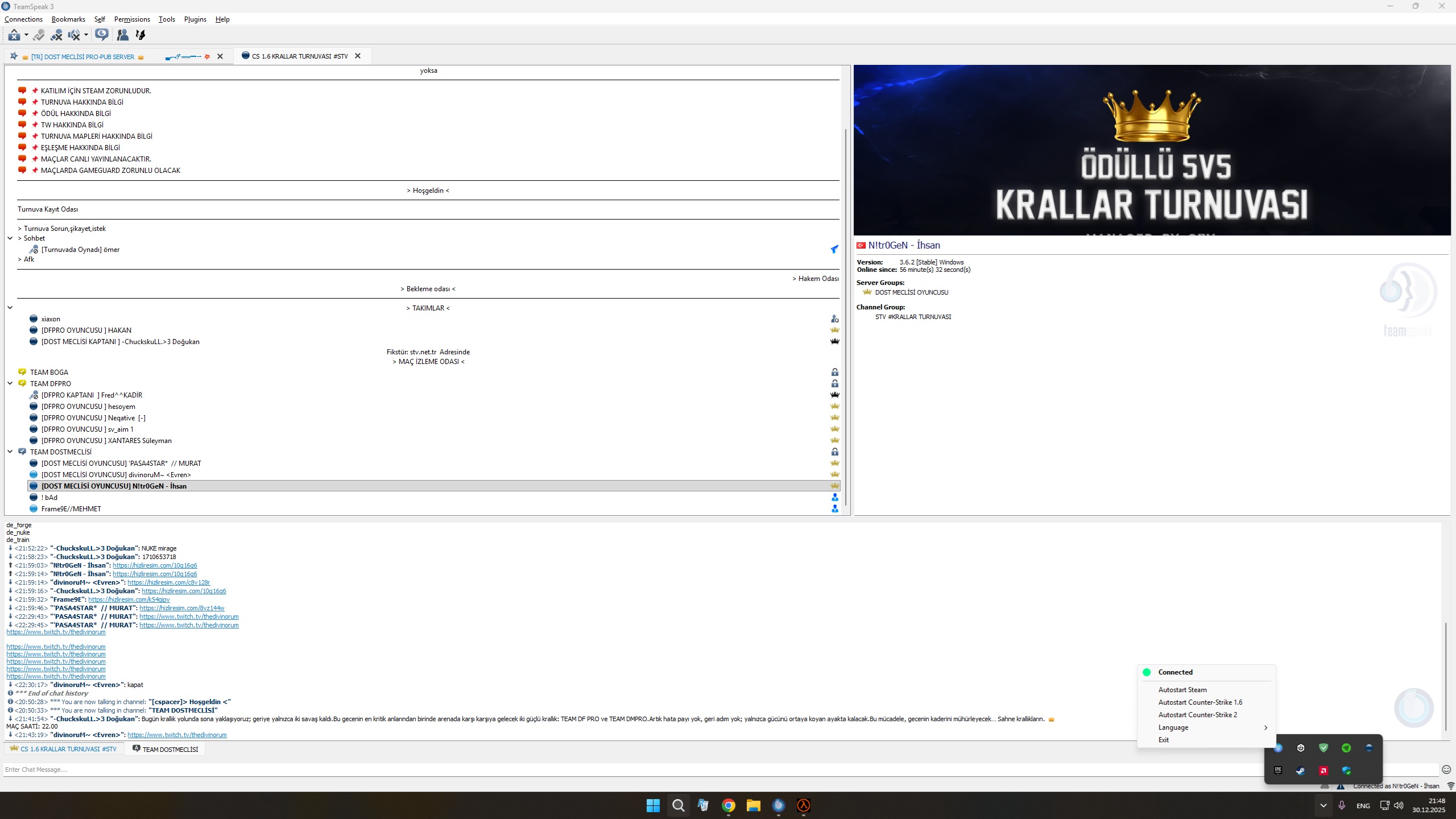The height and width of the screenshot is (819, 1456).
Task: Click the ÖDÜLLÜ 5V5 KRALLAR TURNUVASI banner
Action: pos(1152,150)
